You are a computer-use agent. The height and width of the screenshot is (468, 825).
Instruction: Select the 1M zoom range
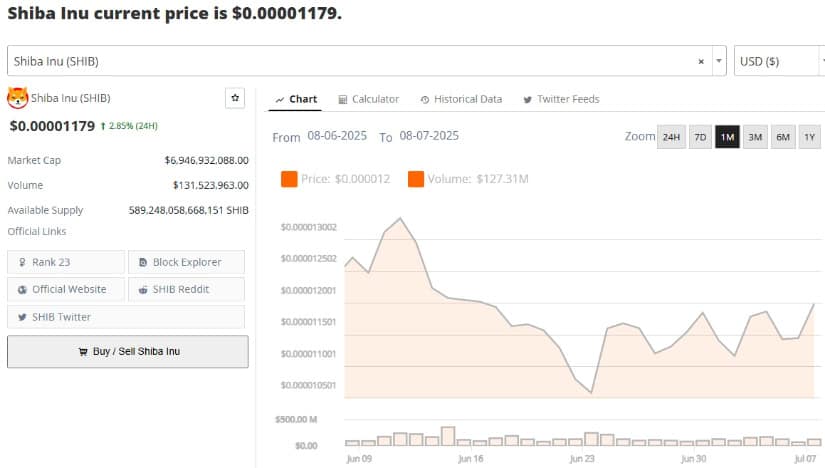coord(727,137)
